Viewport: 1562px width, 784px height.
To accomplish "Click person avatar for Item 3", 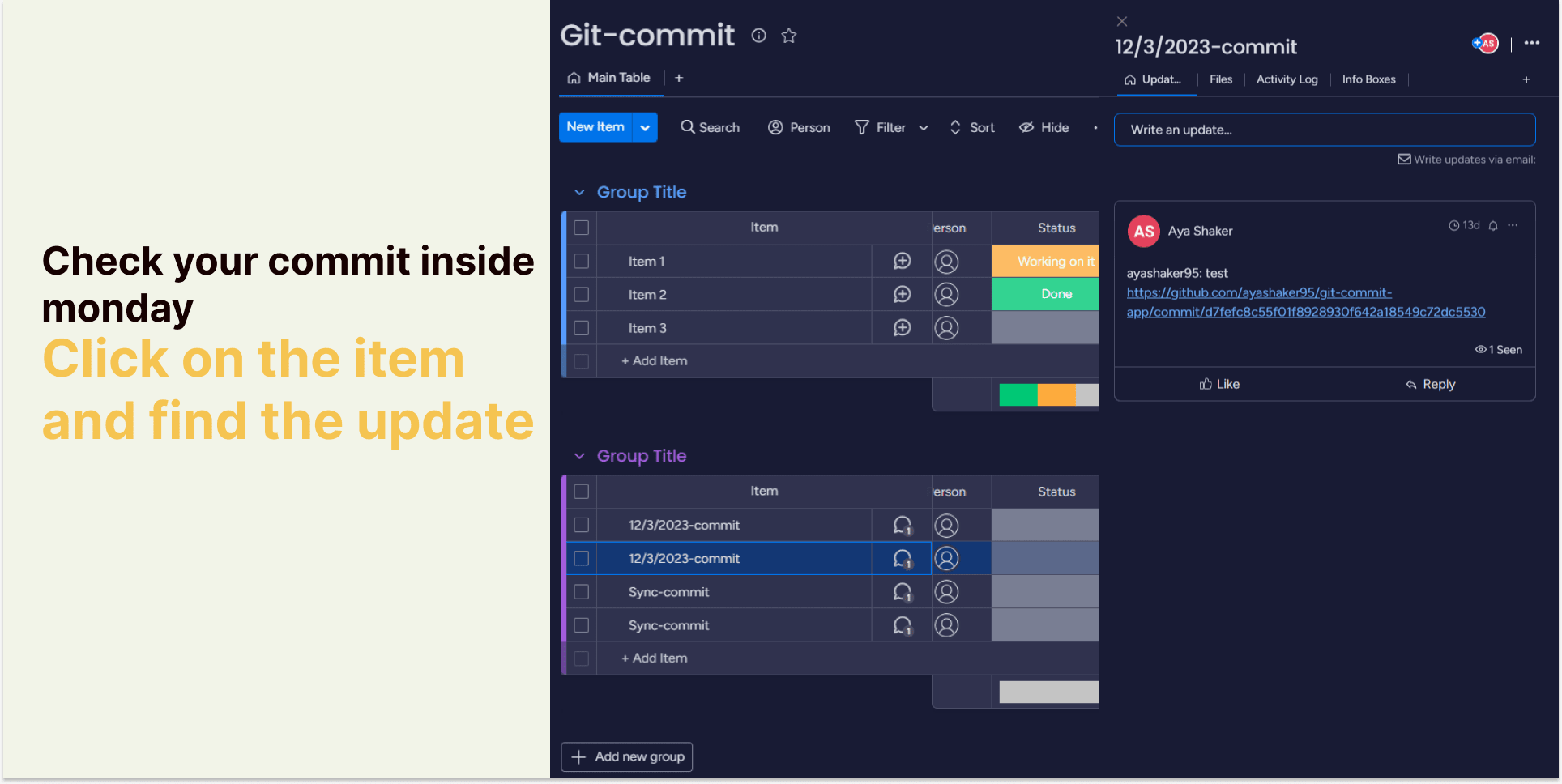I will (x=946, y=327).
